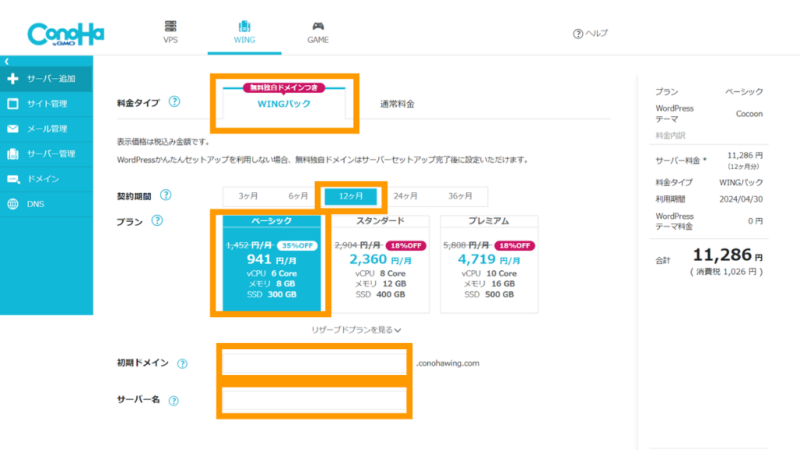Image resolution: width=800 pixels, height=450 pixels.
Task: Click the server management icon
Action: (x=13, y=154)
